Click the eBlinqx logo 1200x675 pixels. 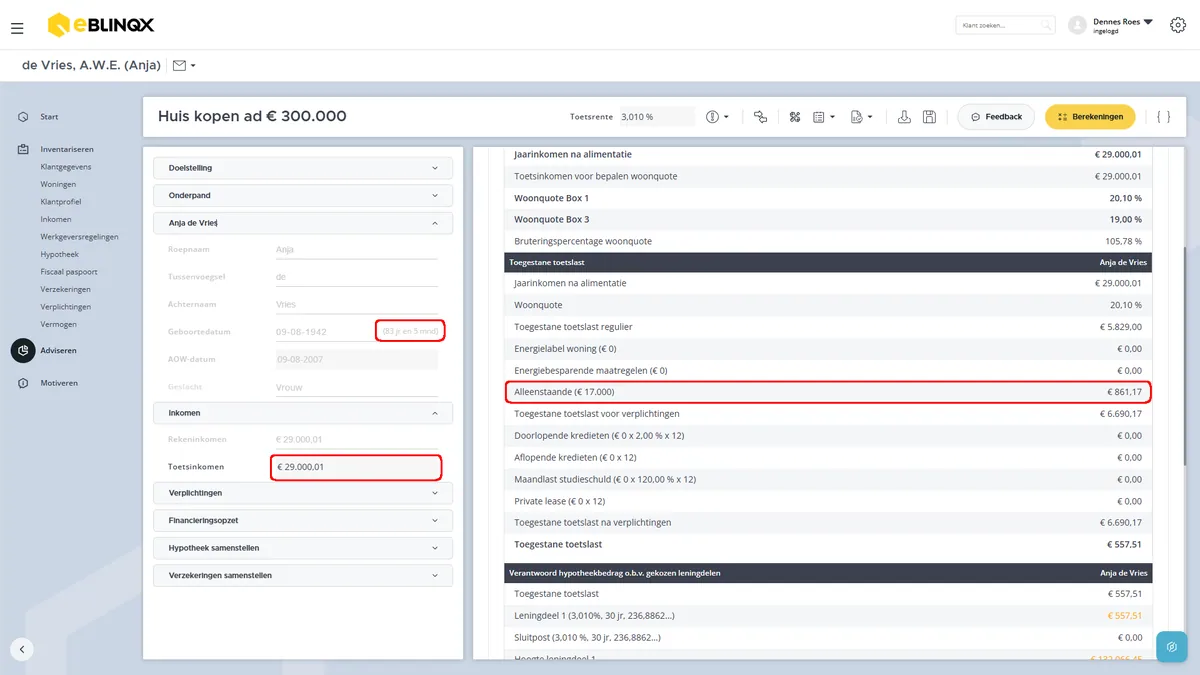tap(101, 25)
